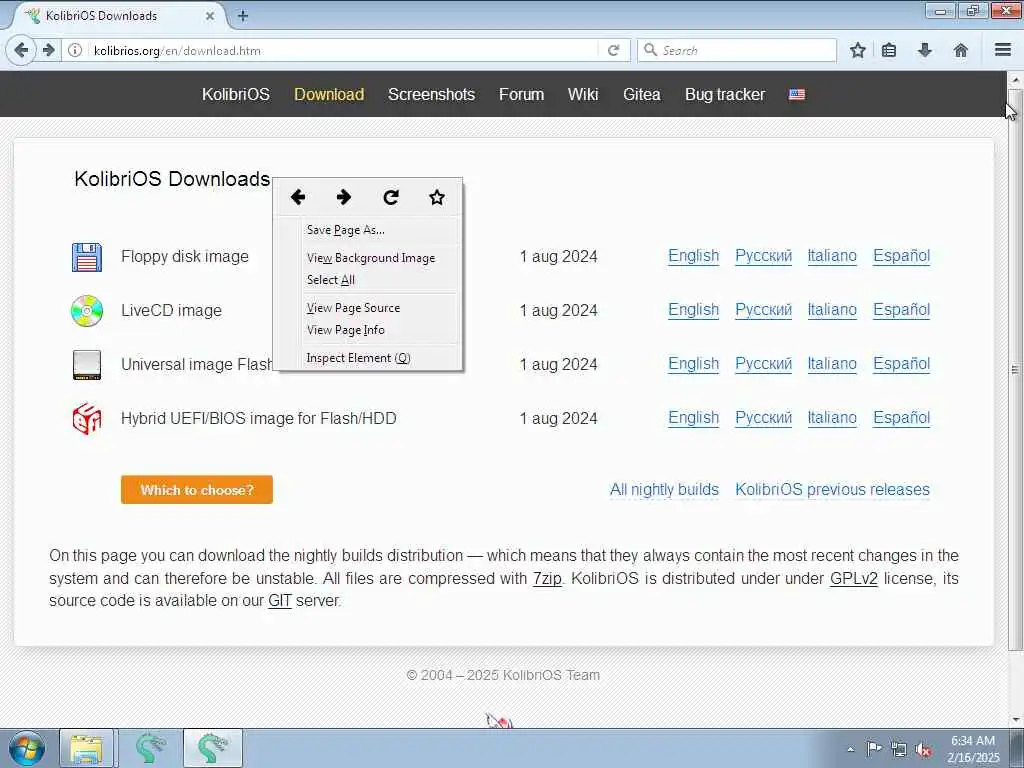Open the downloads arrow icon in toolbar
The width and height of the screenshot is (1024, 768).
(925, 50)
